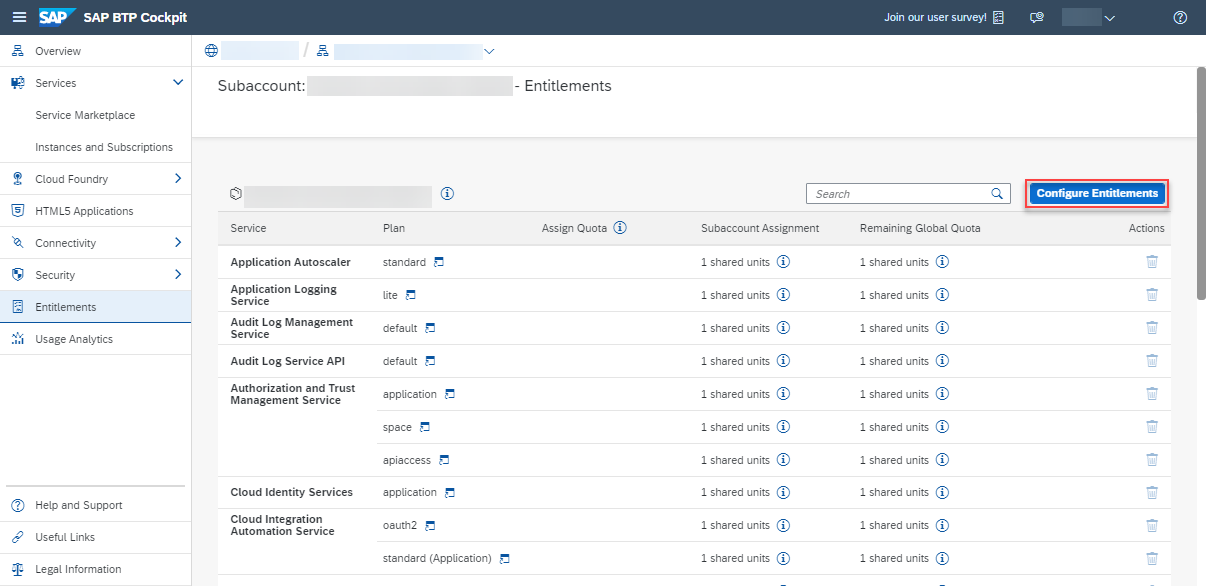Show subaccount assignment info for Application Autoscaler

point(783,262)
